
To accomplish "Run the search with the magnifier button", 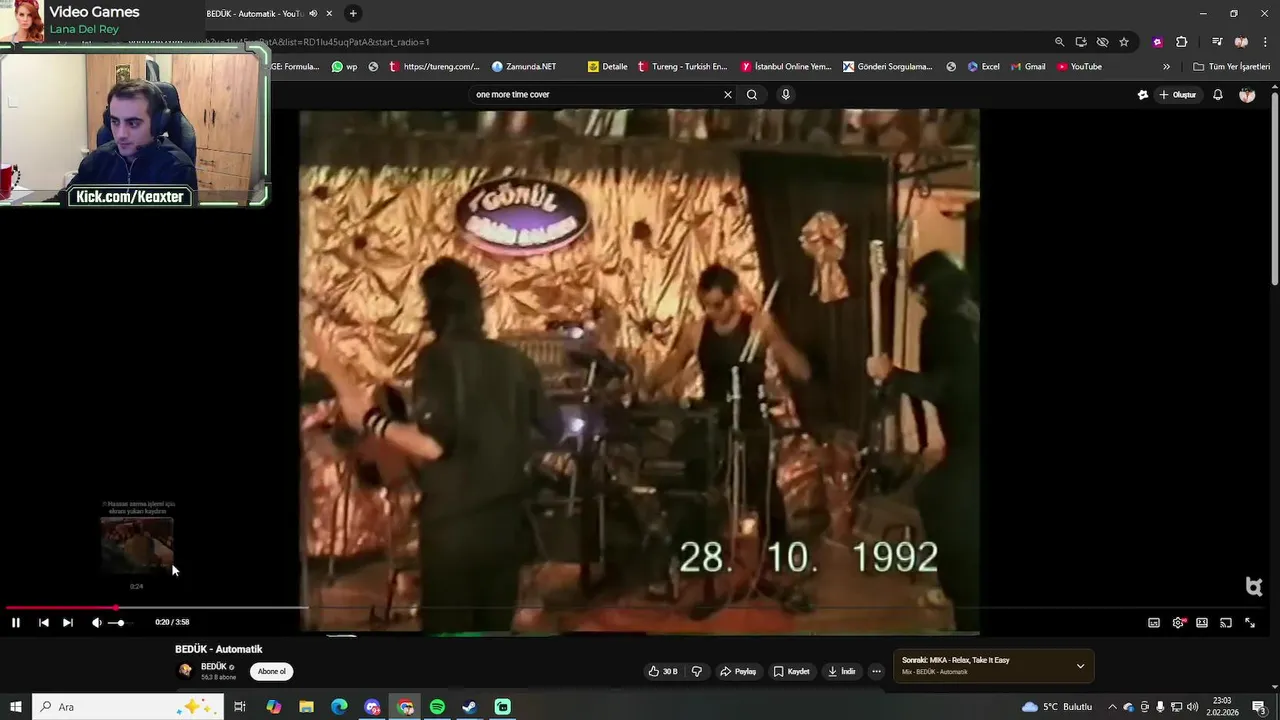I will 752,94.
